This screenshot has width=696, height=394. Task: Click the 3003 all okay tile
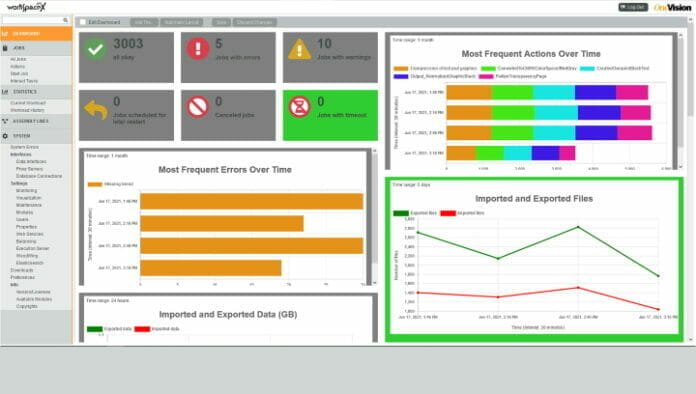tap(127, 57)
